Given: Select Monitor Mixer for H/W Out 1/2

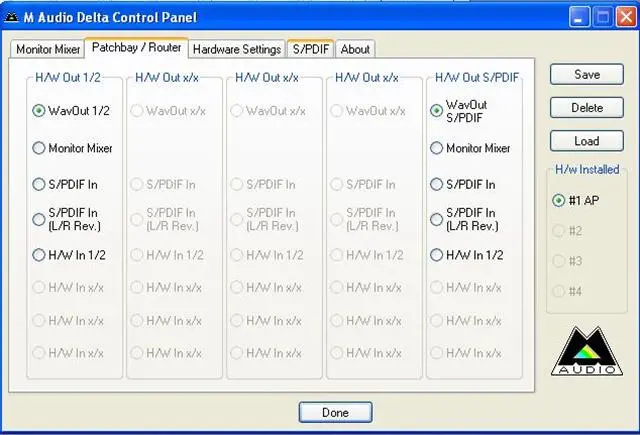Looking at the screenshot, I should click(x=39, y=148).
